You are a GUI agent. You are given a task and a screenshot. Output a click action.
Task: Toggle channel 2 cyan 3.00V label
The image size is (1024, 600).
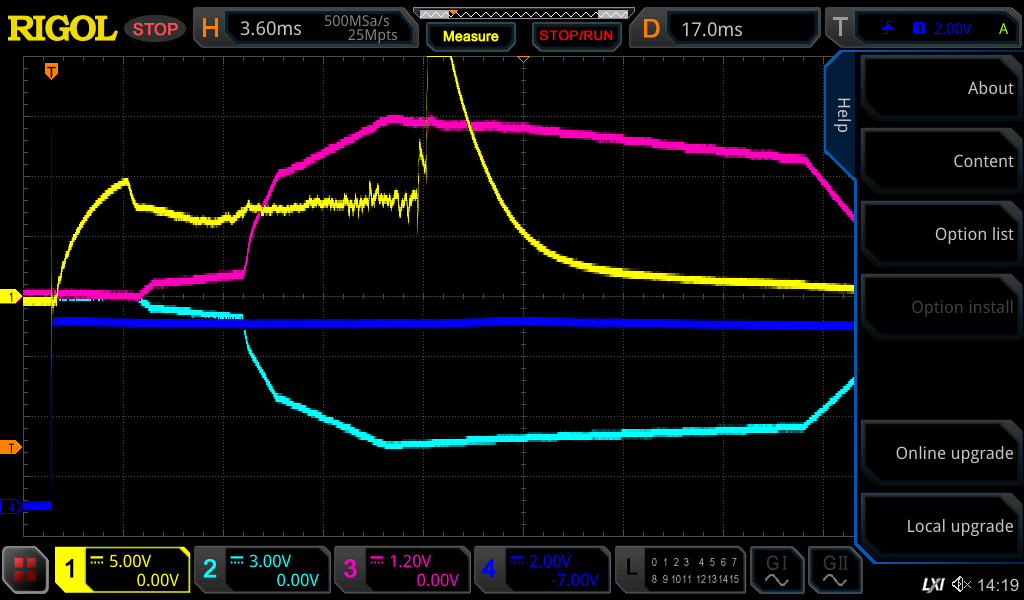point(261,570)
